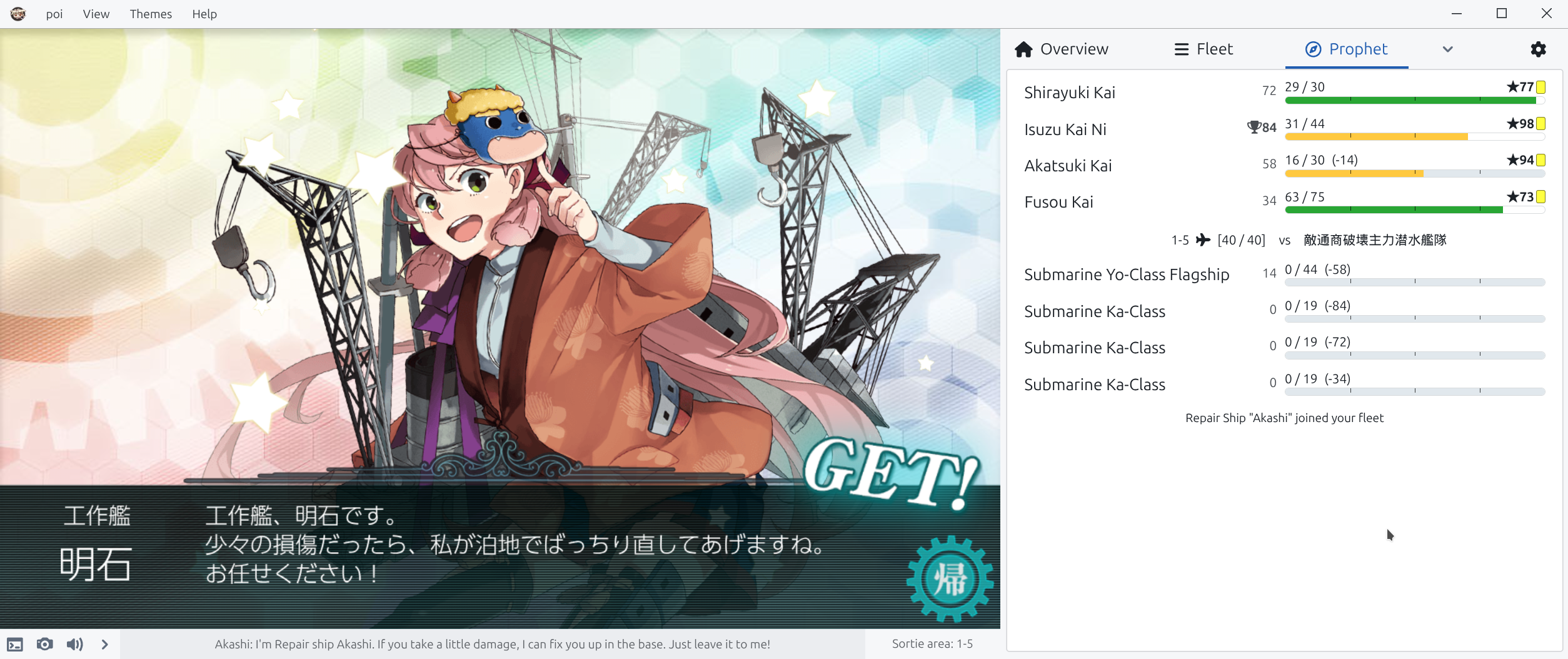Click the Isuzu Kai Ni trophy icon
The width and height of the screenshot is (1568, 659).
[1254, 128]
